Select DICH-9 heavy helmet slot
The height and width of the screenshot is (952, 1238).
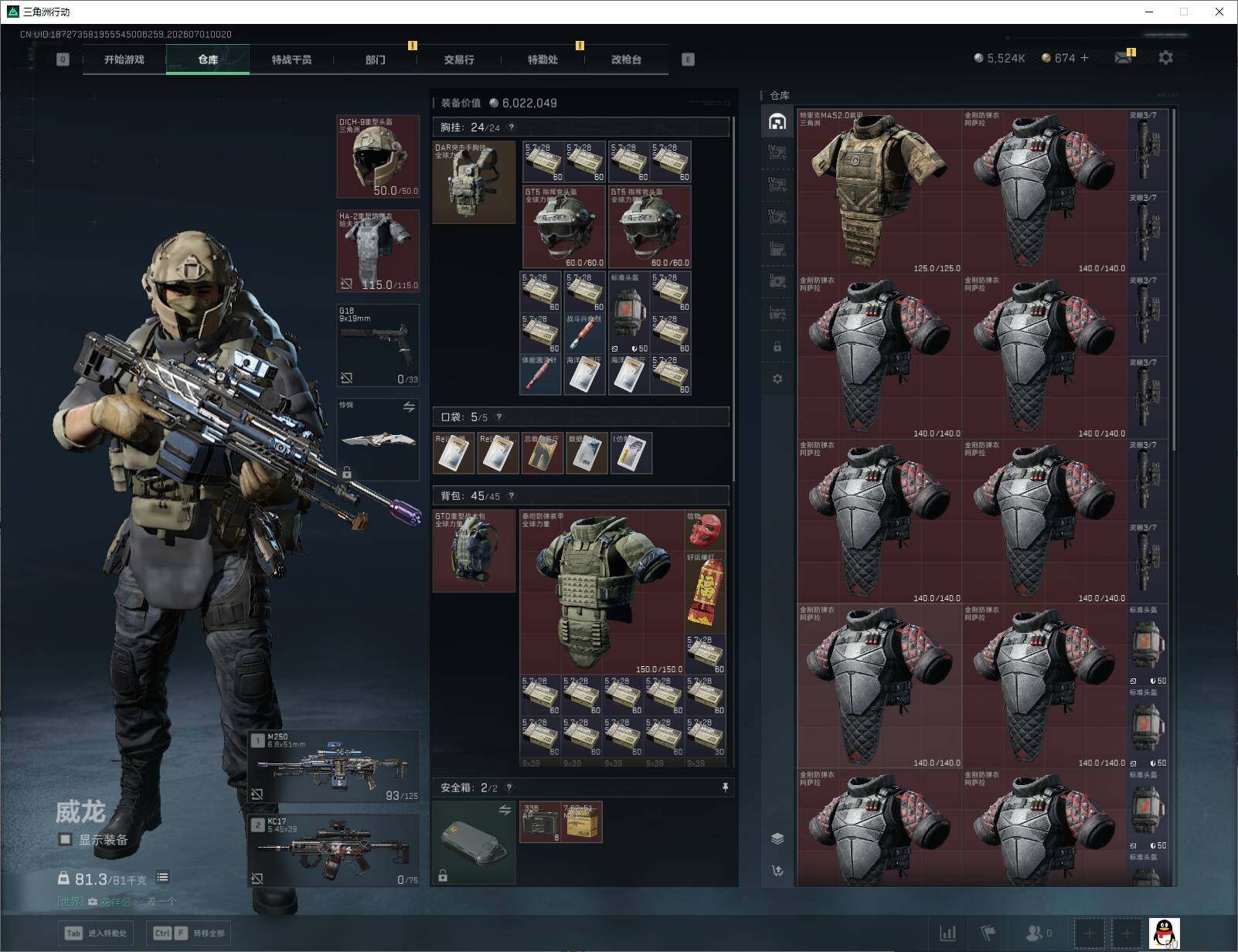click(378, 157)
